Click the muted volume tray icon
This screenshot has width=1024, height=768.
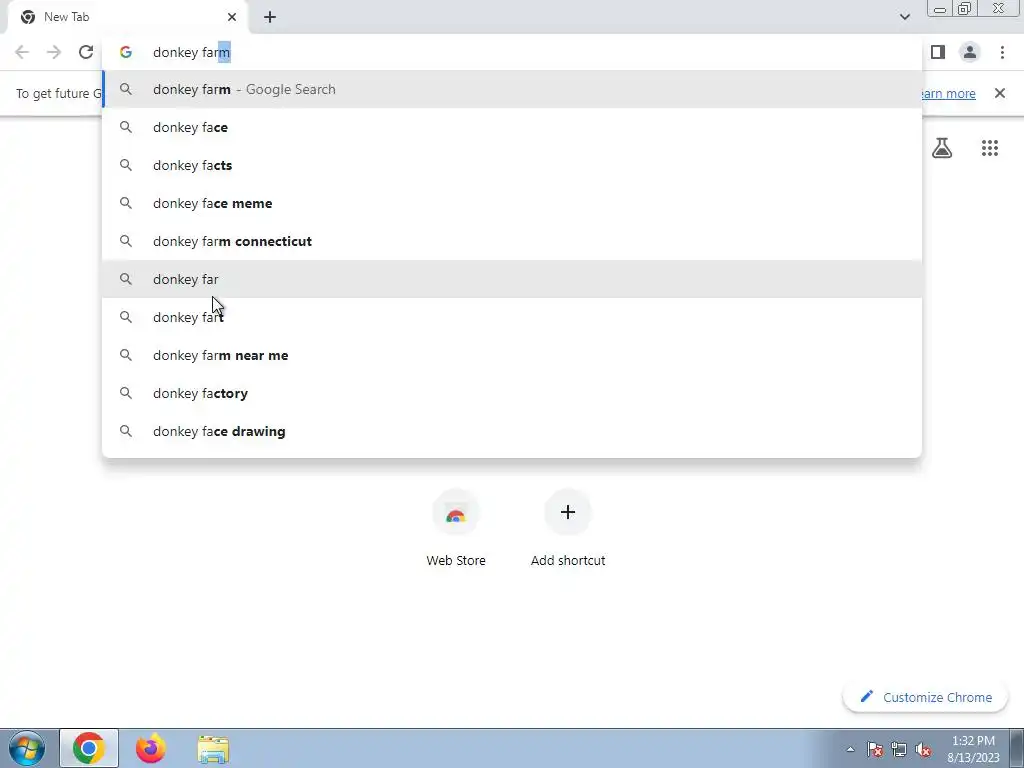[x=923, y=750]
